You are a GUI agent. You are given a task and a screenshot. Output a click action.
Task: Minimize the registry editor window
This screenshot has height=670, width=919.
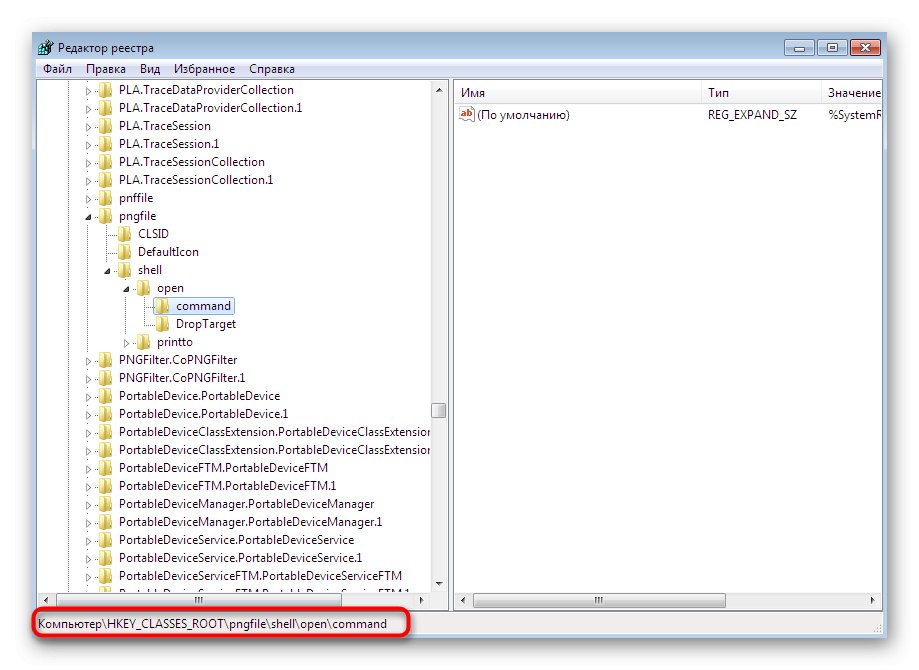(x=799, y=48)
